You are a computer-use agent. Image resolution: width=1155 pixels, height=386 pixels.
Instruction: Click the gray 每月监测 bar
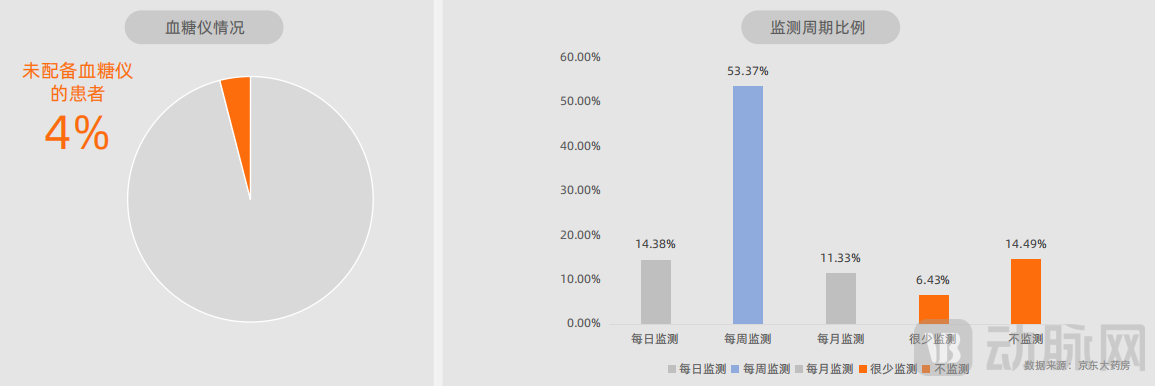840,298
